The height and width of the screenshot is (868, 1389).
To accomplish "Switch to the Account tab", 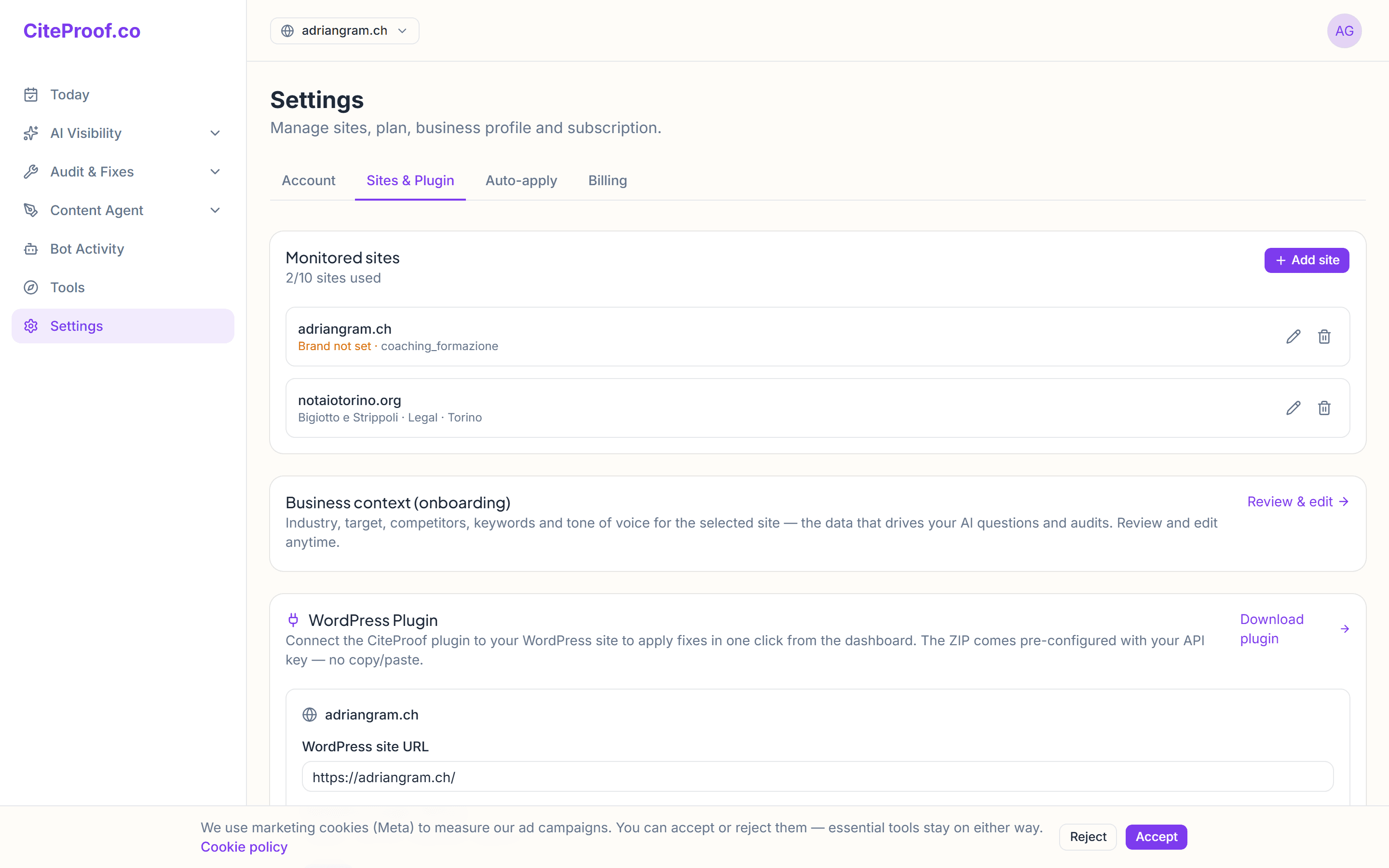I will tap(308, 180).
